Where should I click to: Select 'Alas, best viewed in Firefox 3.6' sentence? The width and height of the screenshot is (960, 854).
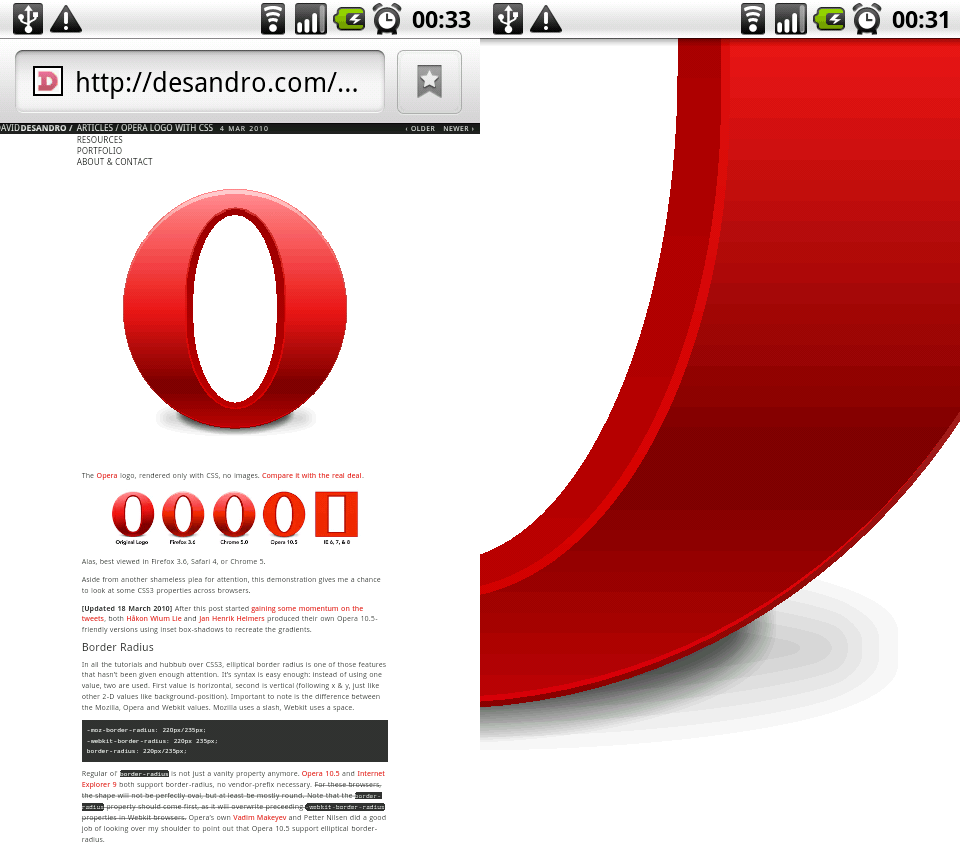173,561
